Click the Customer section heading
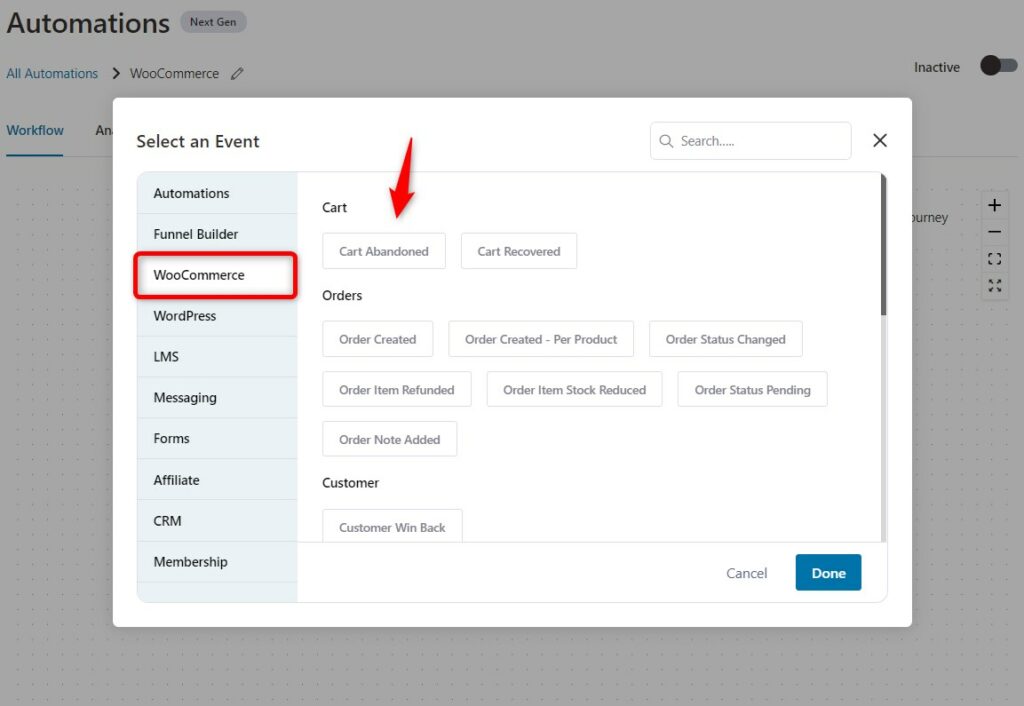The image size is (1024, 706). click(350, 483)
